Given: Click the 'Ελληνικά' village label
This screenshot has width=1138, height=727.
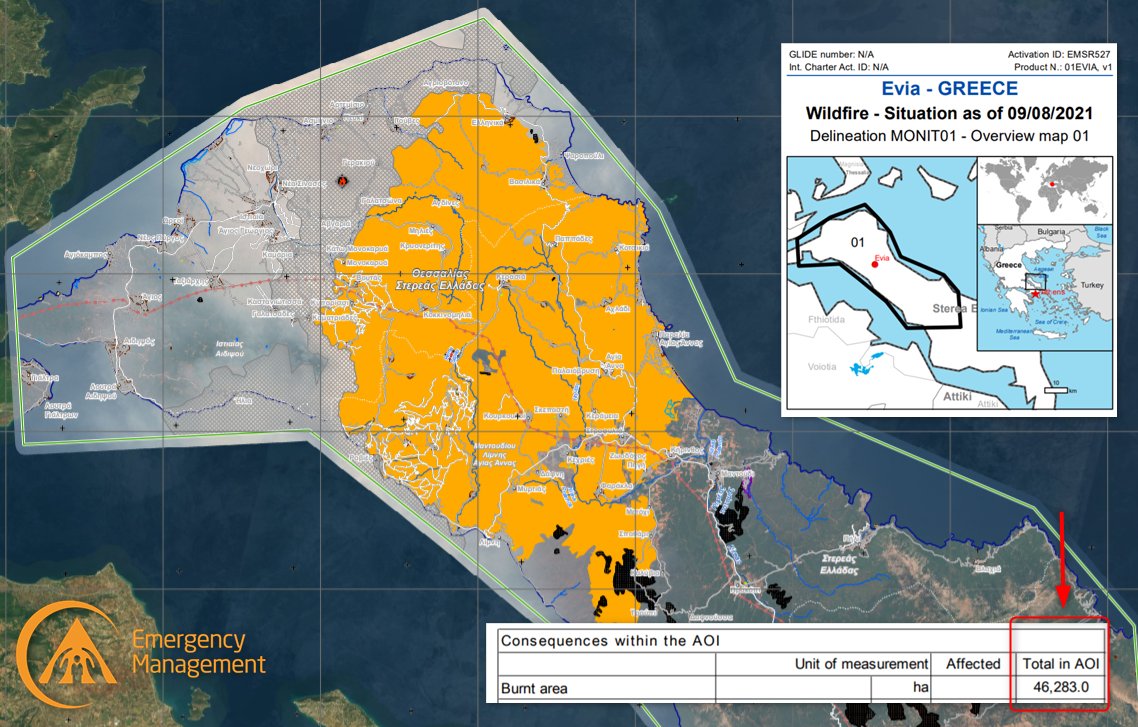Looking at the screenshot, I should pos(487,123).
